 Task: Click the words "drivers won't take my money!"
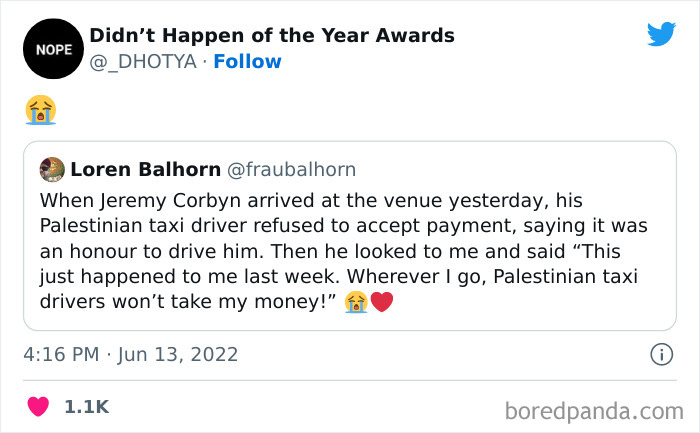(190, 301)
